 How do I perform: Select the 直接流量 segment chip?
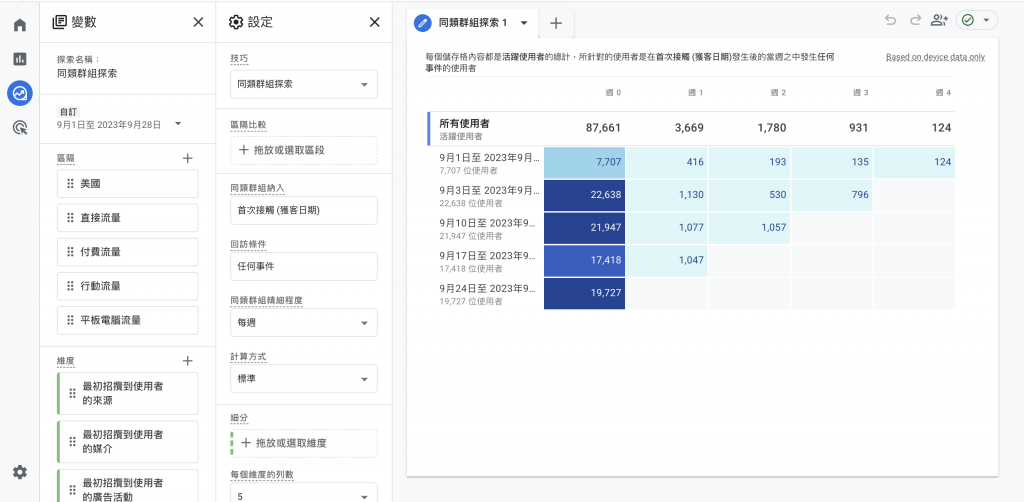pos(127,218)
